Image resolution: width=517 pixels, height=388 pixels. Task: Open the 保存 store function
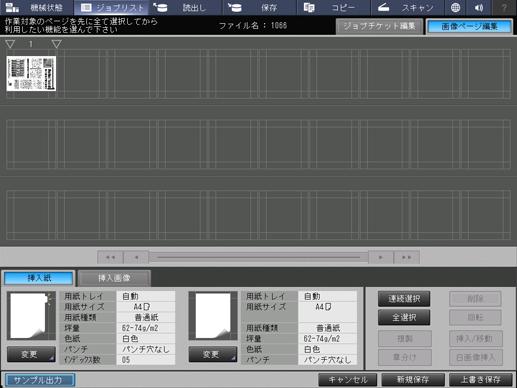259,7
